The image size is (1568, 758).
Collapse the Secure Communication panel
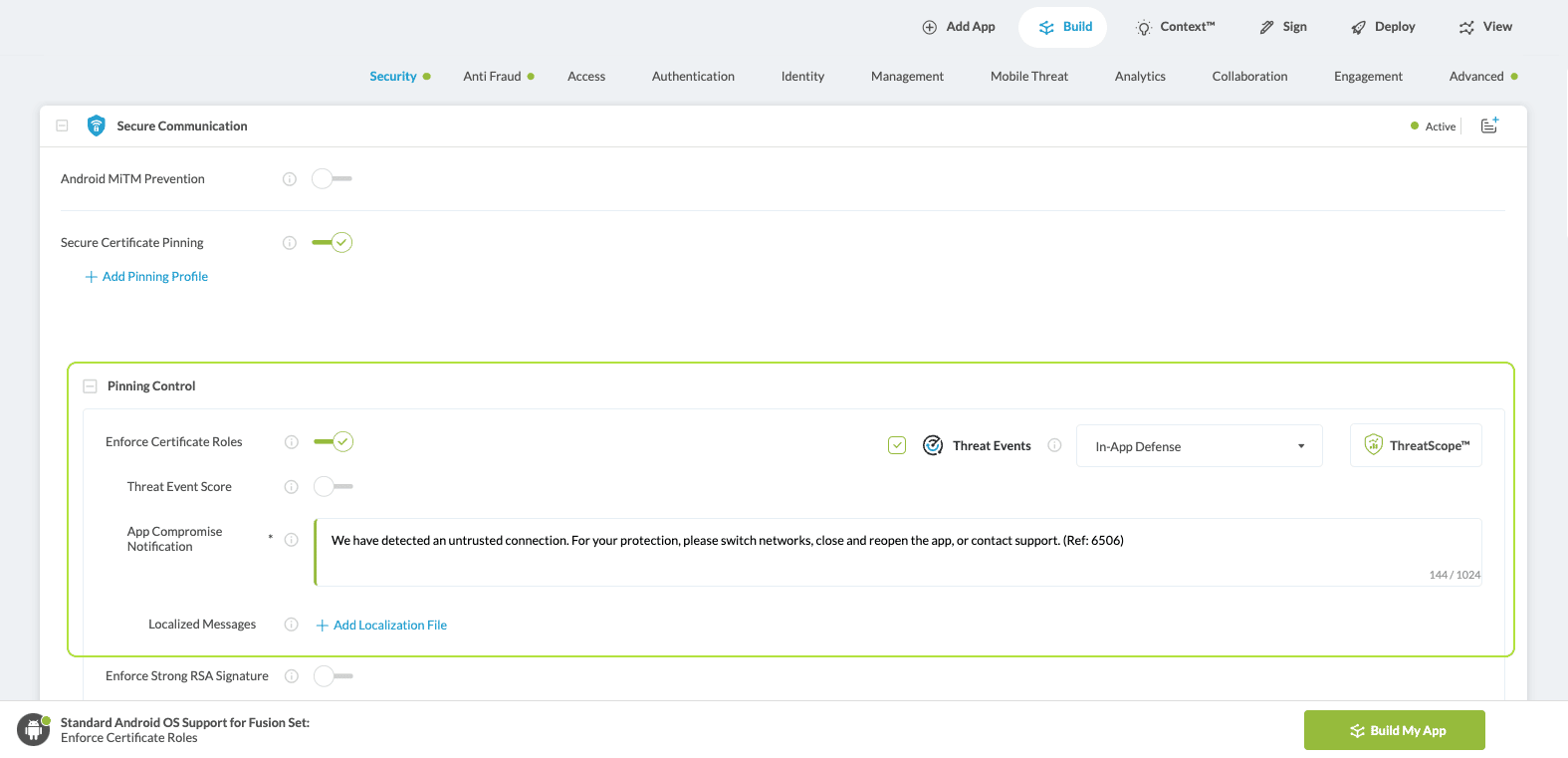click(x=63, y=126)
